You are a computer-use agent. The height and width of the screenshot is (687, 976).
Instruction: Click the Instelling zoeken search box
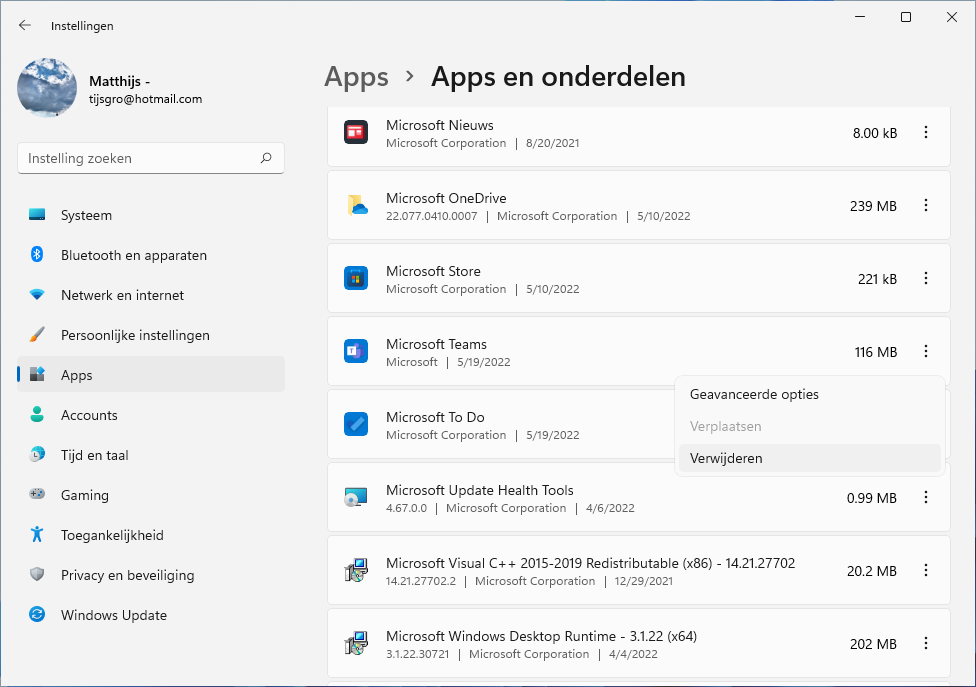tap(140, 158)
